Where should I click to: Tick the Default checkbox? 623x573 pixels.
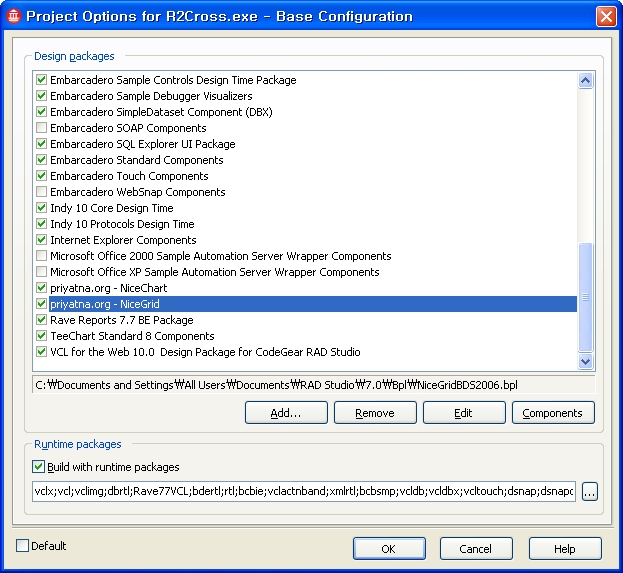23,546
